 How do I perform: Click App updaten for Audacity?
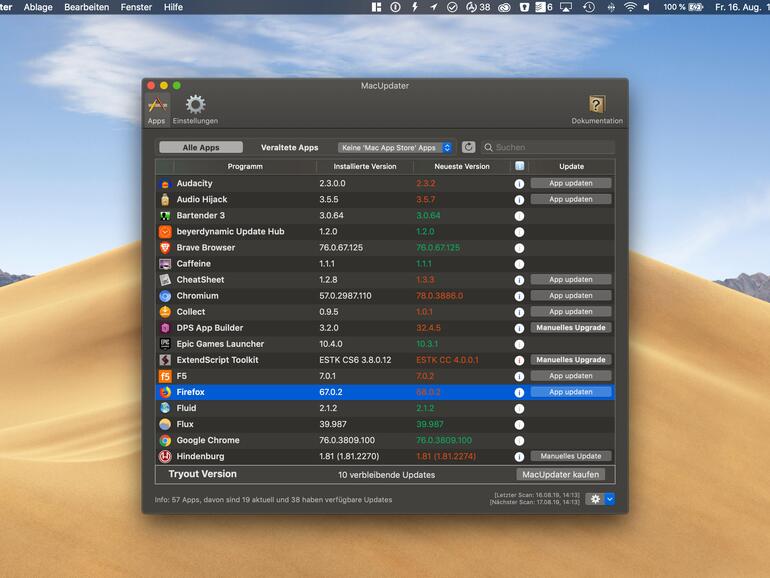click(x=571, y=183)
